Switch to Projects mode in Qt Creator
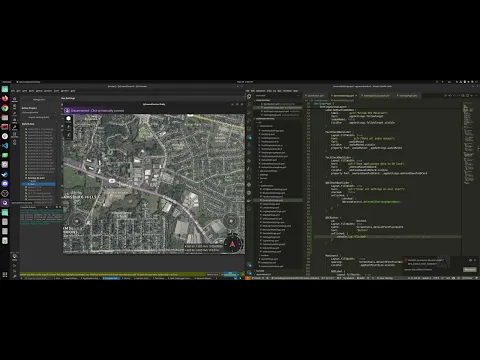The height and width of the screenshot is (360, 480). [14, 128]
